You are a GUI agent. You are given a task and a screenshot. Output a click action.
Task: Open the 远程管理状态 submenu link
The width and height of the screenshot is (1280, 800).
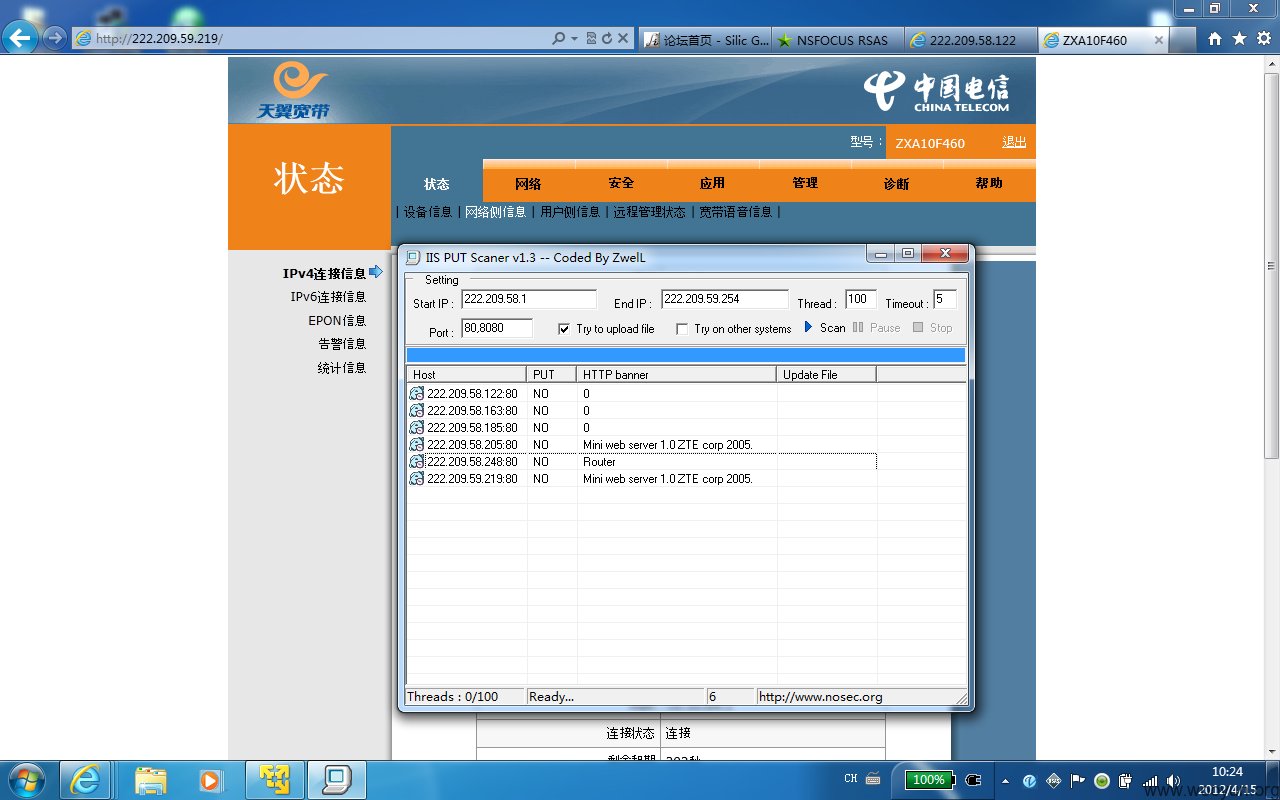point(650,212)
